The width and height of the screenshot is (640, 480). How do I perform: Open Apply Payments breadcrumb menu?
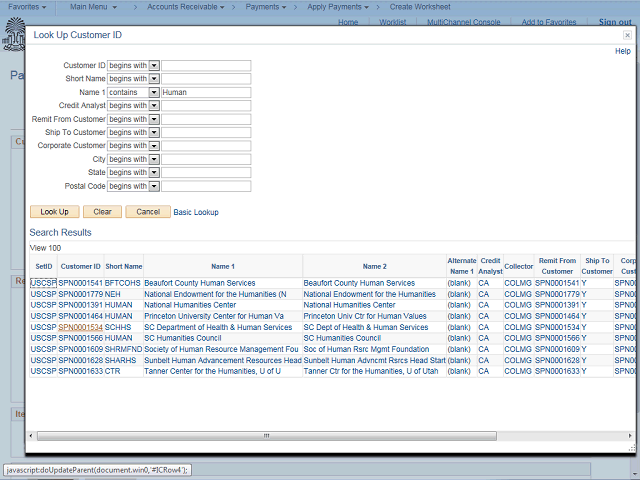338,7
